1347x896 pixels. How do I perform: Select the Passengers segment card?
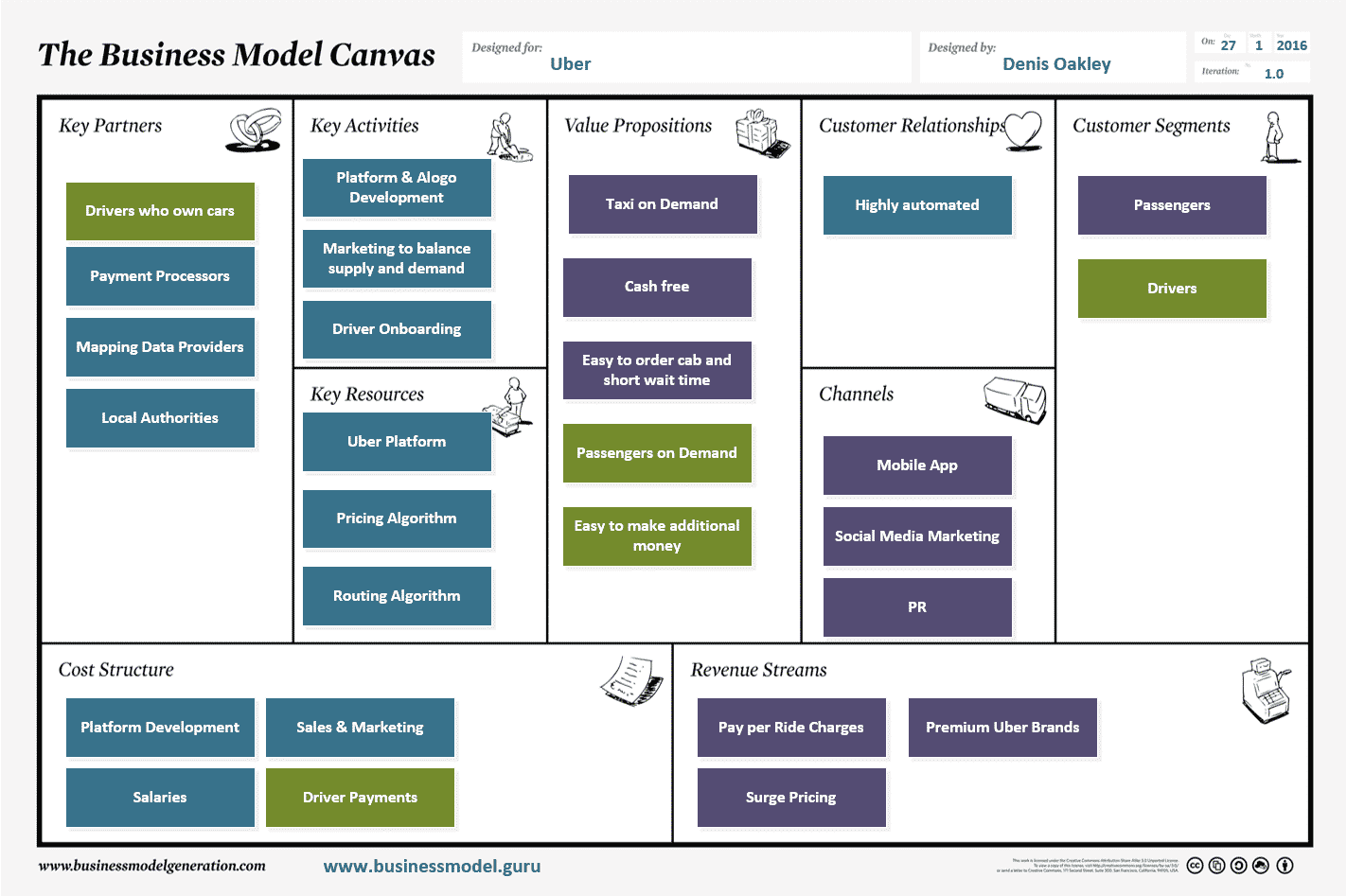click(x=1172, y=205)
